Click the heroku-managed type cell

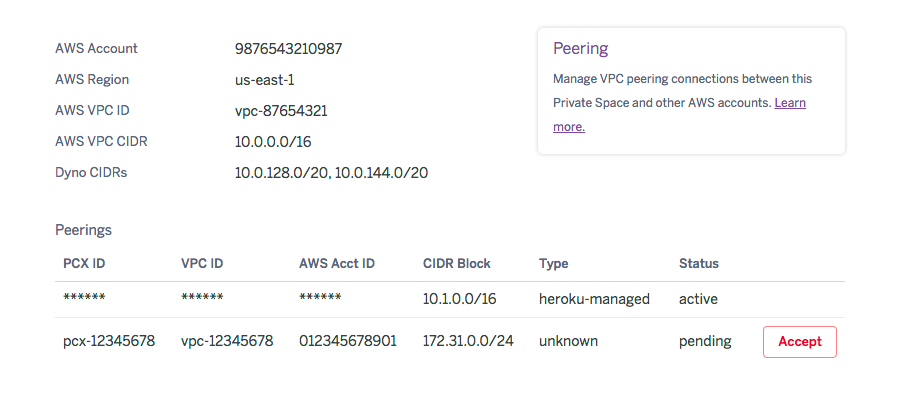click(x=594, y=299)
